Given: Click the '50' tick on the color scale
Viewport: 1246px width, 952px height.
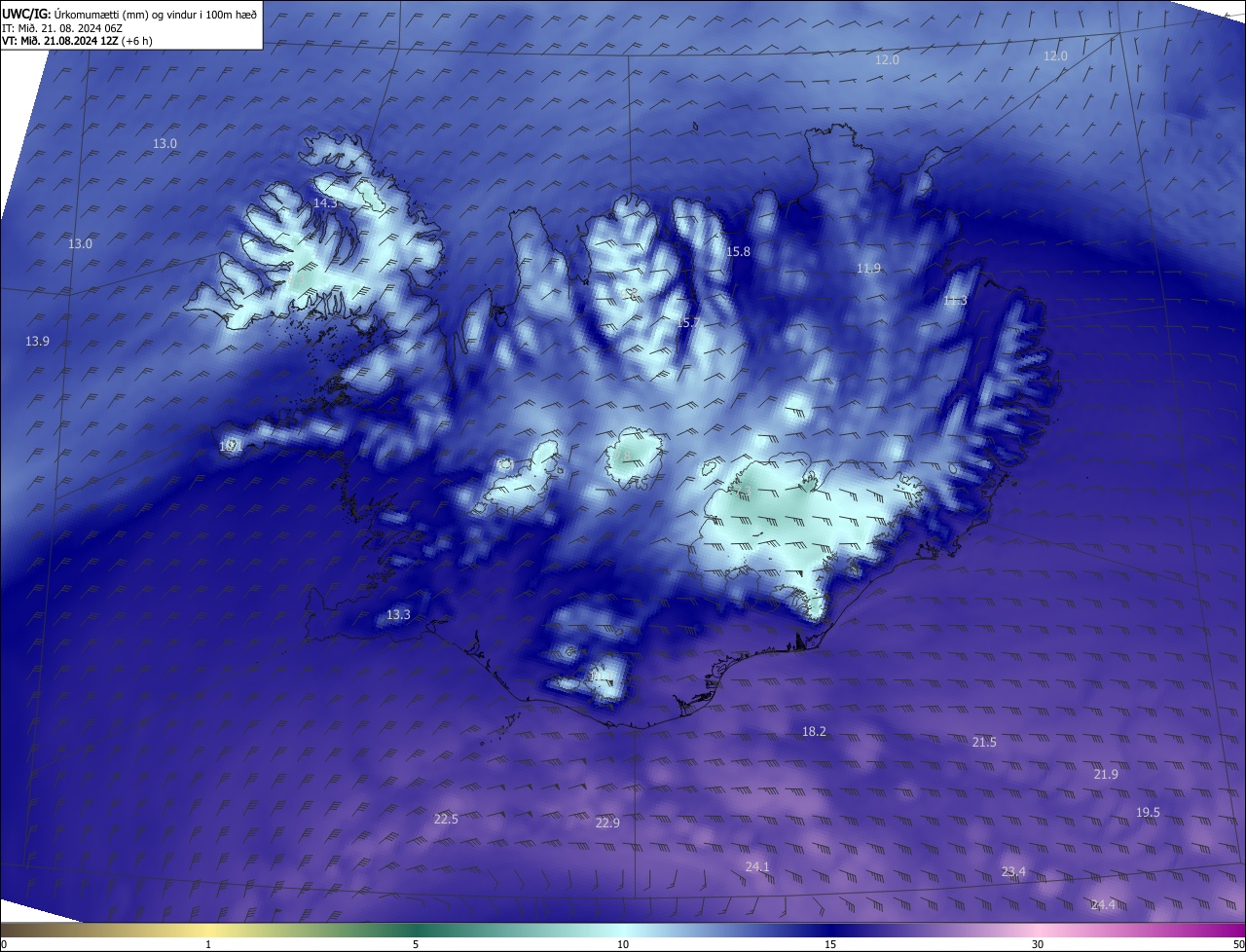Looking at the screenshot, I should (x=1239, y=944).
